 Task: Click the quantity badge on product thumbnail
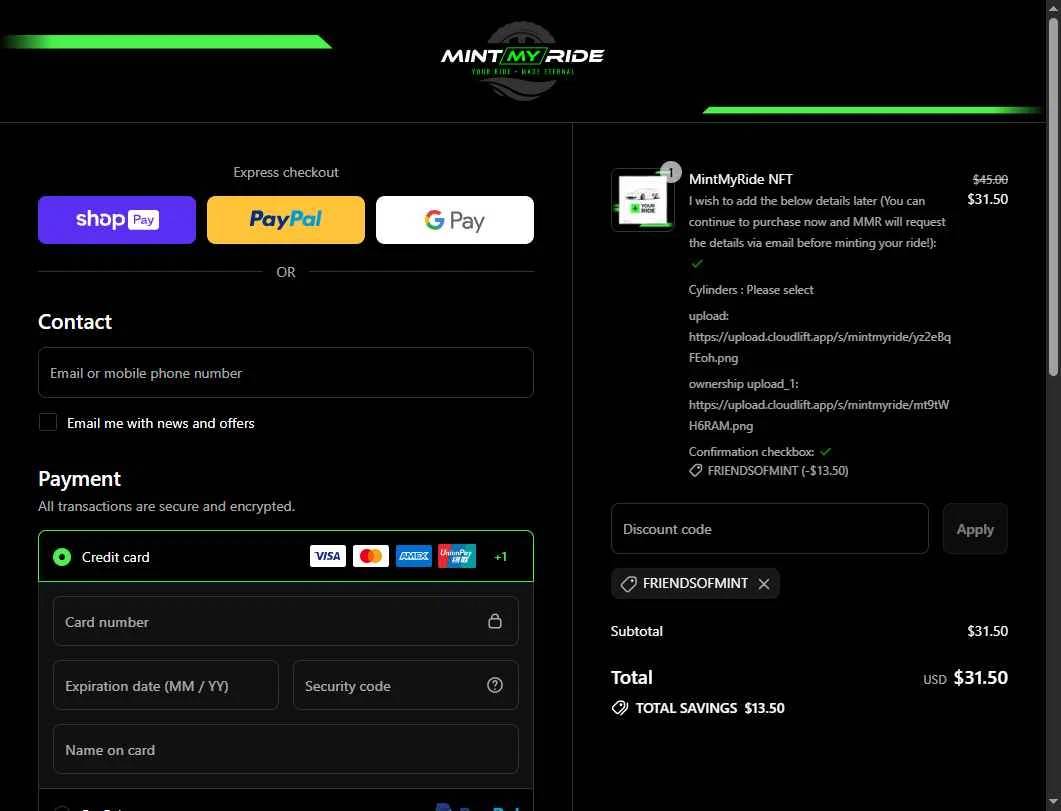point(671,172)
